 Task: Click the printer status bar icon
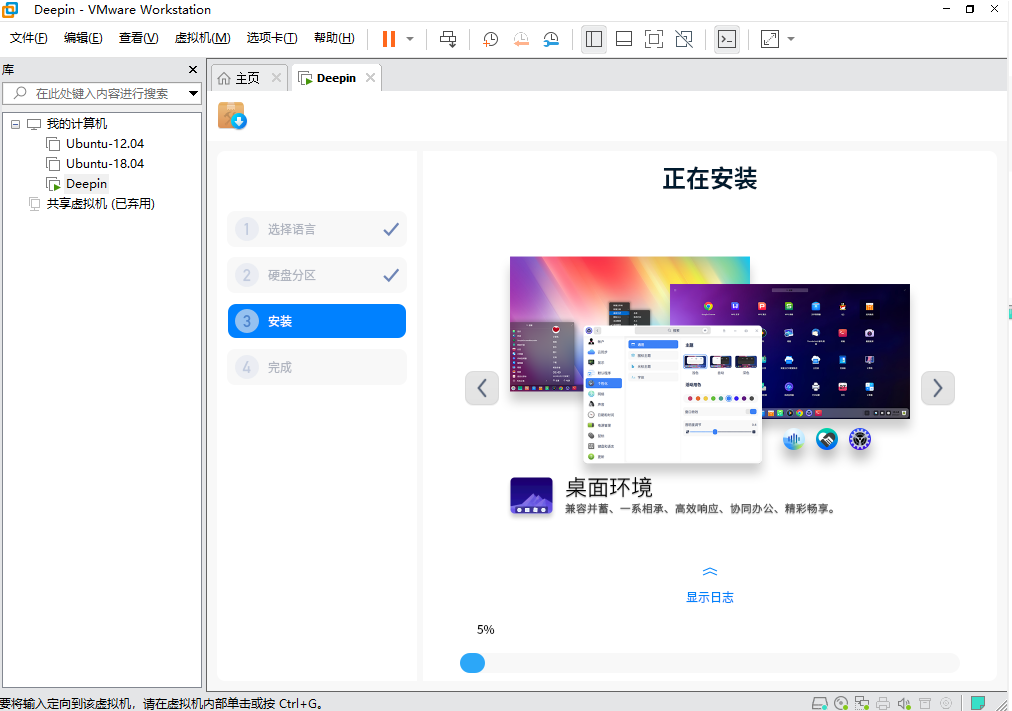click(883, 703)
